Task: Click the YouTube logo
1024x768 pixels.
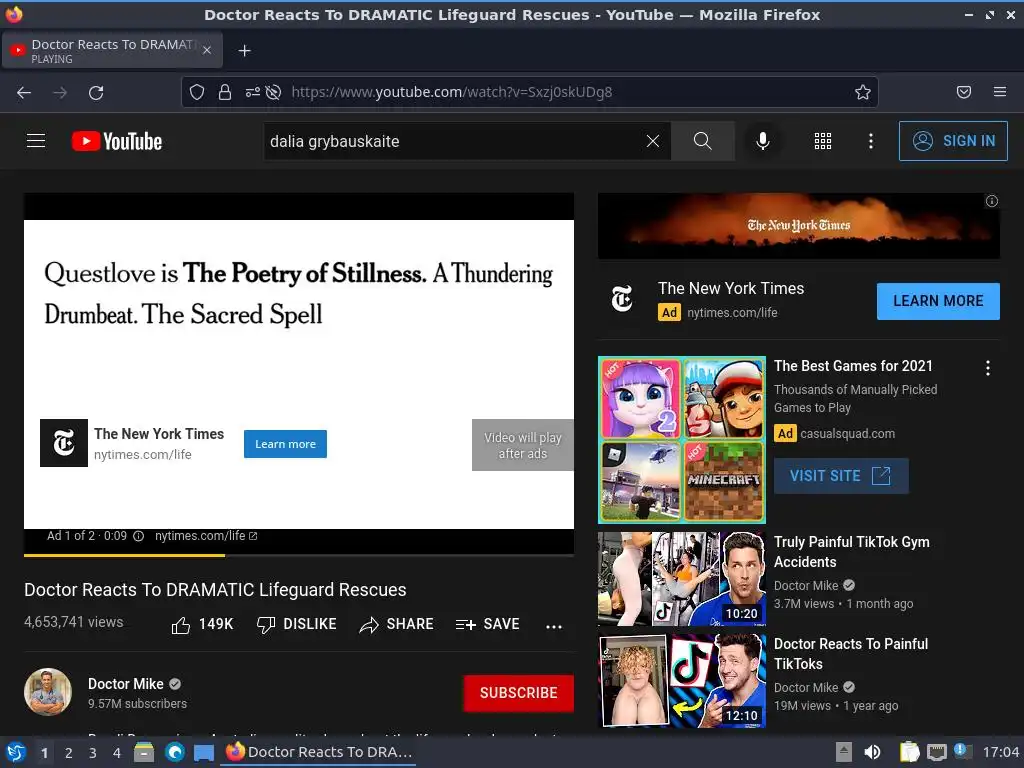Action: [x=117, y=141]
